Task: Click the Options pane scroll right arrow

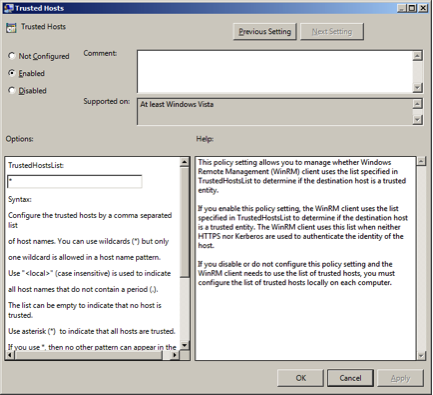Action: [x=175, y=355]
